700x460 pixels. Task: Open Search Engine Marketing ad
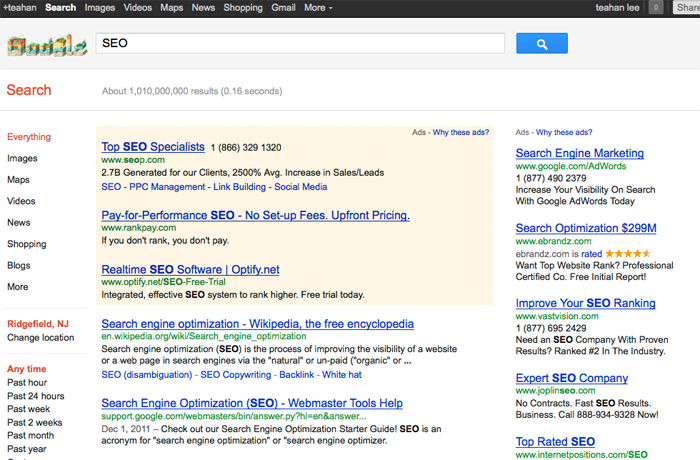pyautogui.click(x=579, y=153)
